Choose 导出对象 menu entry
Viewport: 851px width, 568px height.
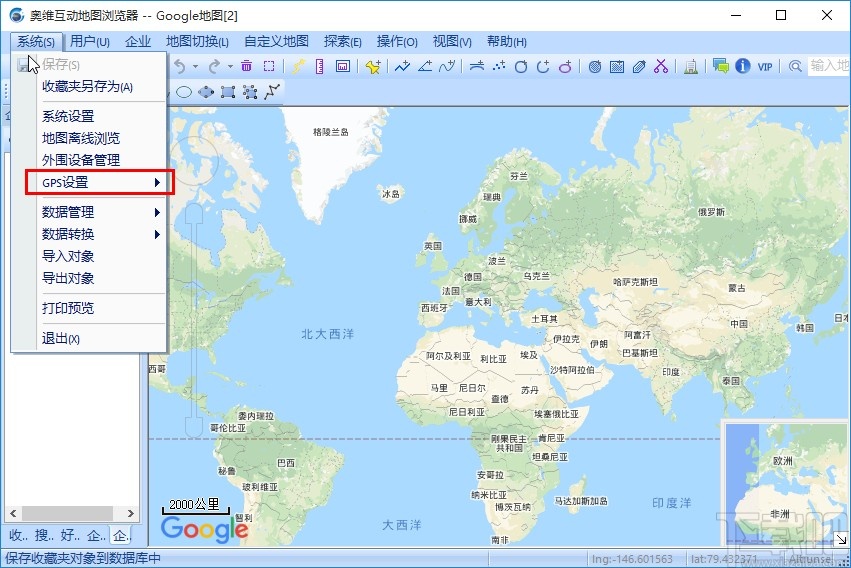pos(88,278)
